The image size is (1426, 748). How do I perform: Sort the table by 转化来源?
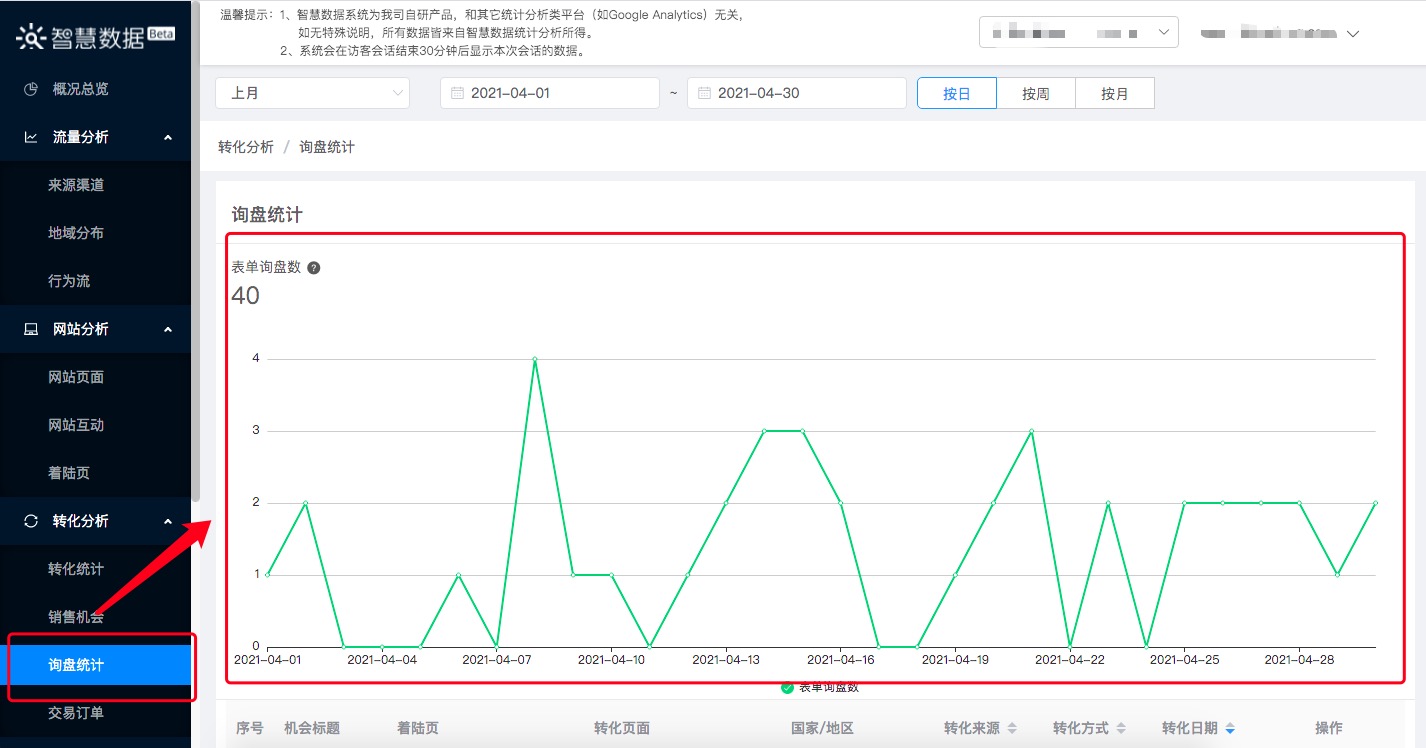[1011, 728]
